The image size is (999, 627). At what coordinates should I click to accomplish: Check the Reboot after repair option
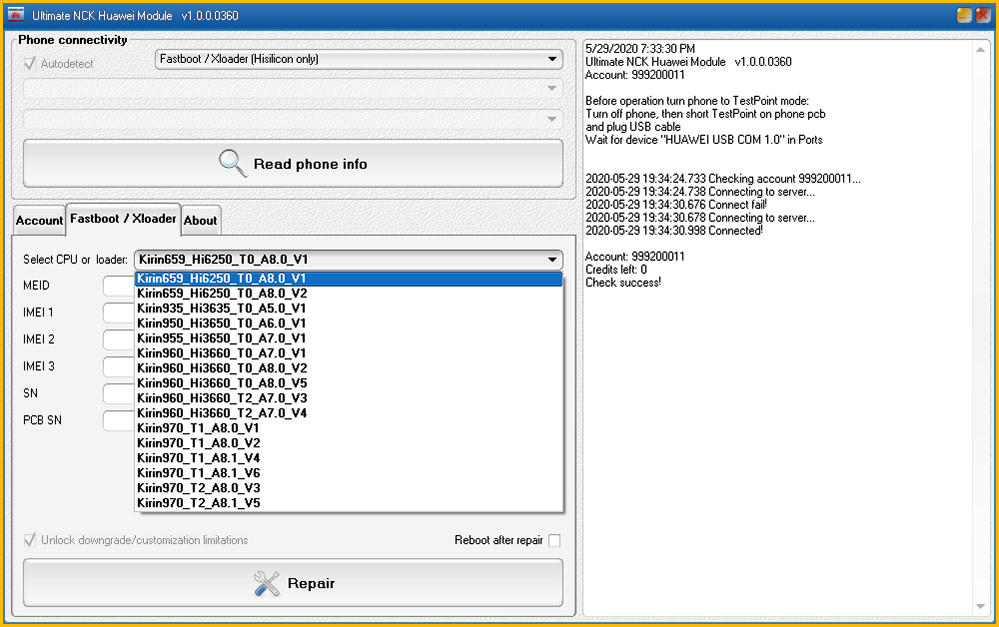[x=555, y=539]
